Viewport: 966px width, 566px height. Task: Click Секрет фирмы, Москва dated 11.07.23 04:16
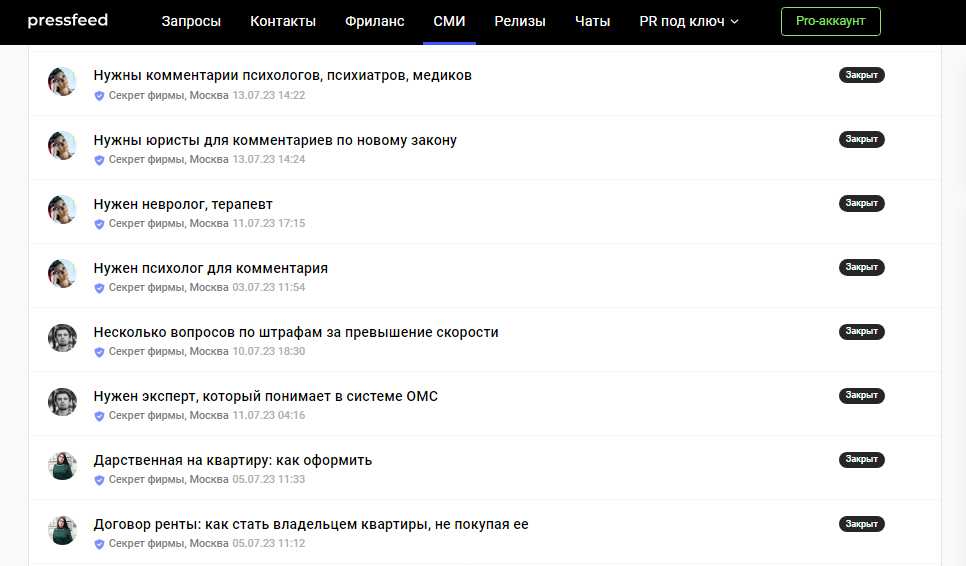pos(168,416)
